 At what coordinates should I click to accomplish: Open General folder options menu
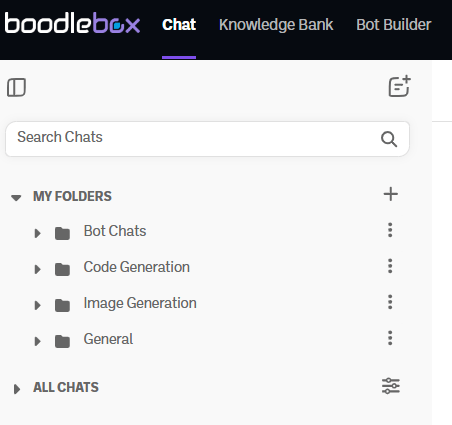tap(390, 338)
